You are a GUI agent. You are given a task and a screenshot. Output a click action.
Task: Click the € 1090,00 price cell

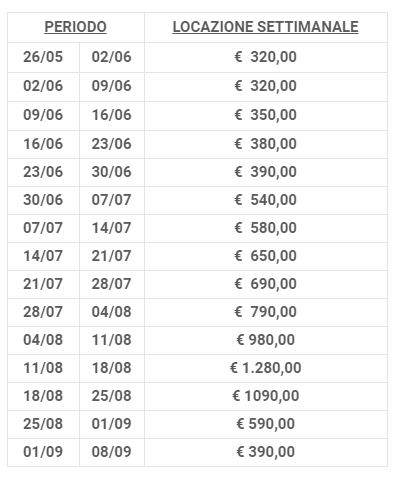(265, 396)
